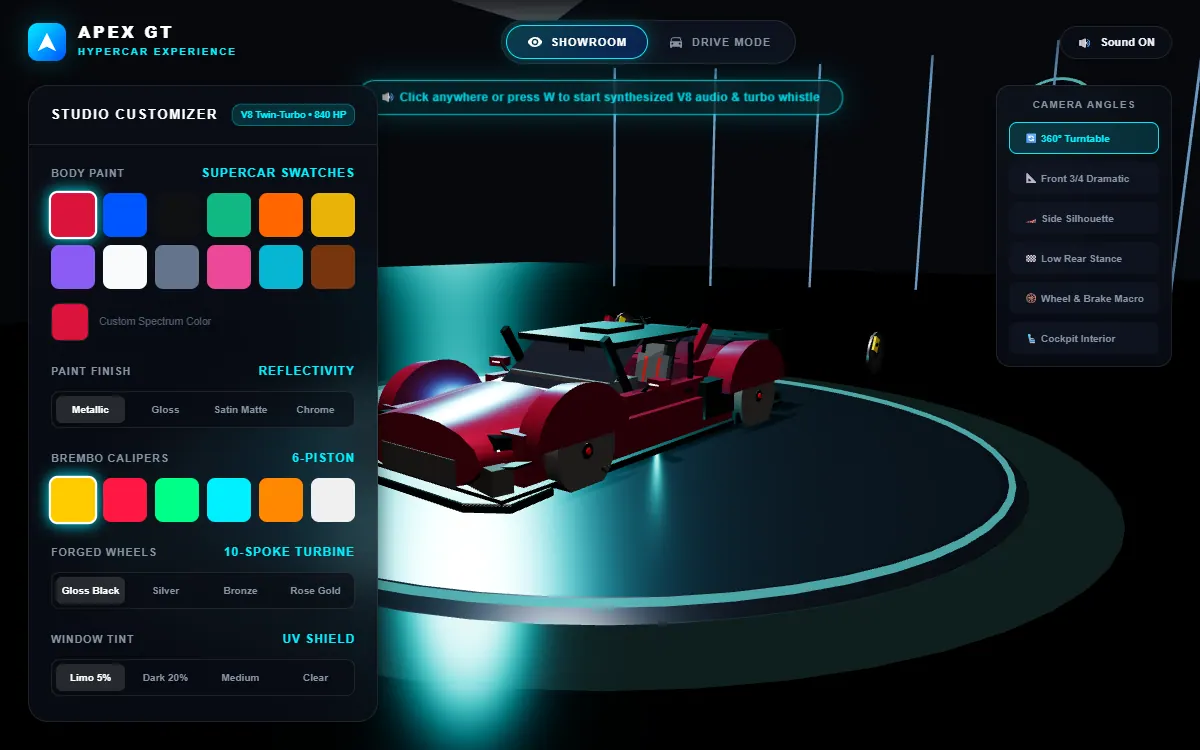Switch camera to Side Silhouette
The width and height of the screenshot is (1200, 750).
point(1084,218)
